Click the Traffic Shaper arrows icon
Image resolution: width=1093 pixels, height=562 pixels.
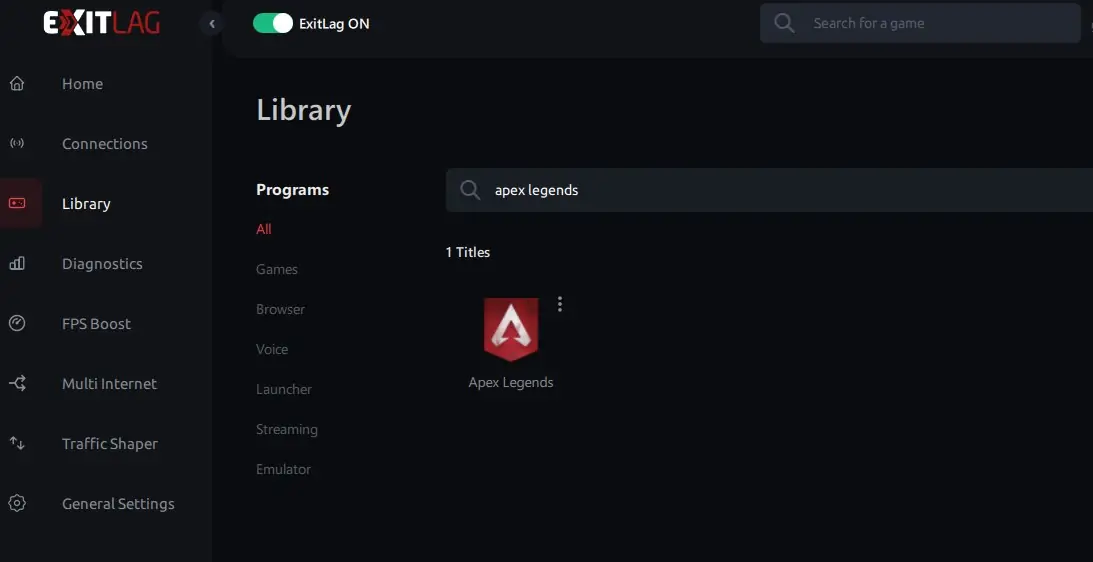[x=17, y=443]
